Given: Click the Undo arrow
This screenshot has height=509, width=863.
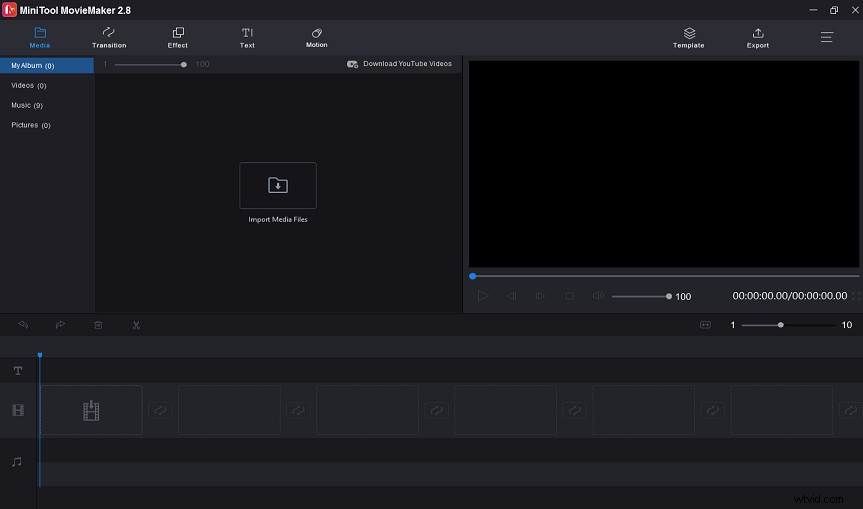Looking at the screenshot, I should (x=23, y=325).
